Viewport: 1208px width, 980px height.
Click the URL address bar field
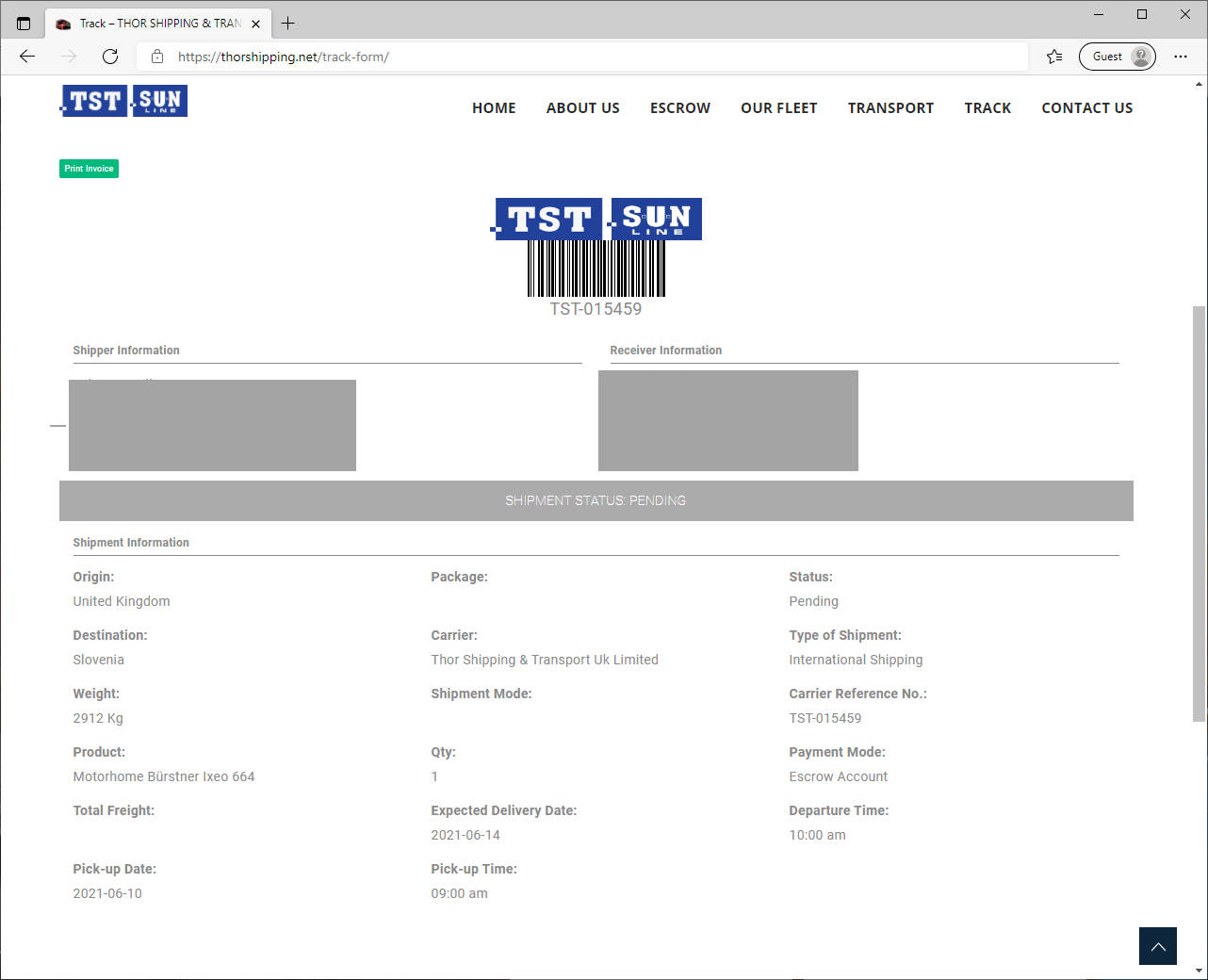coord(603,57)
